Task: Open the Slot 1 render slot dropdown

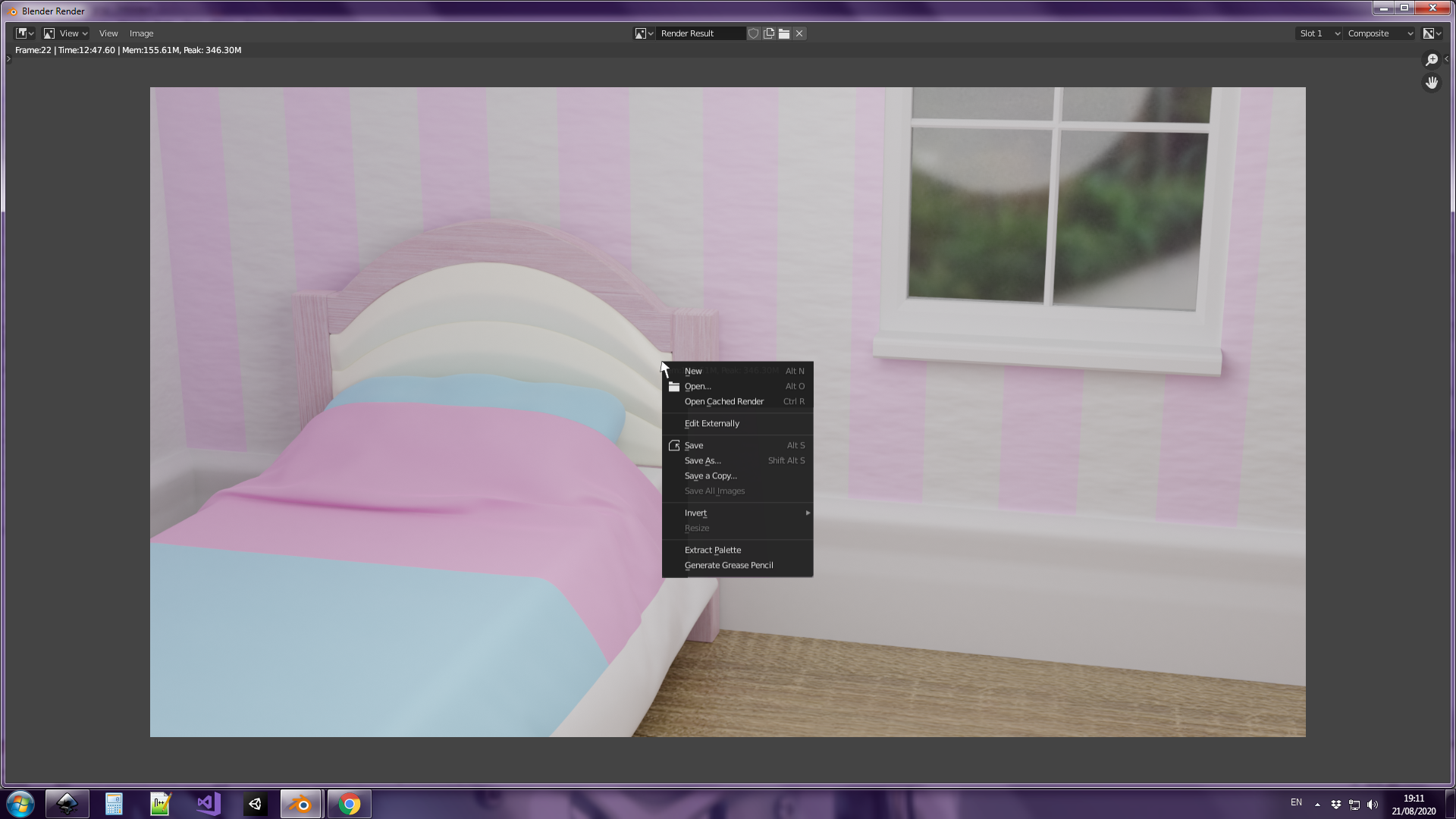Action: point(1319,33)
